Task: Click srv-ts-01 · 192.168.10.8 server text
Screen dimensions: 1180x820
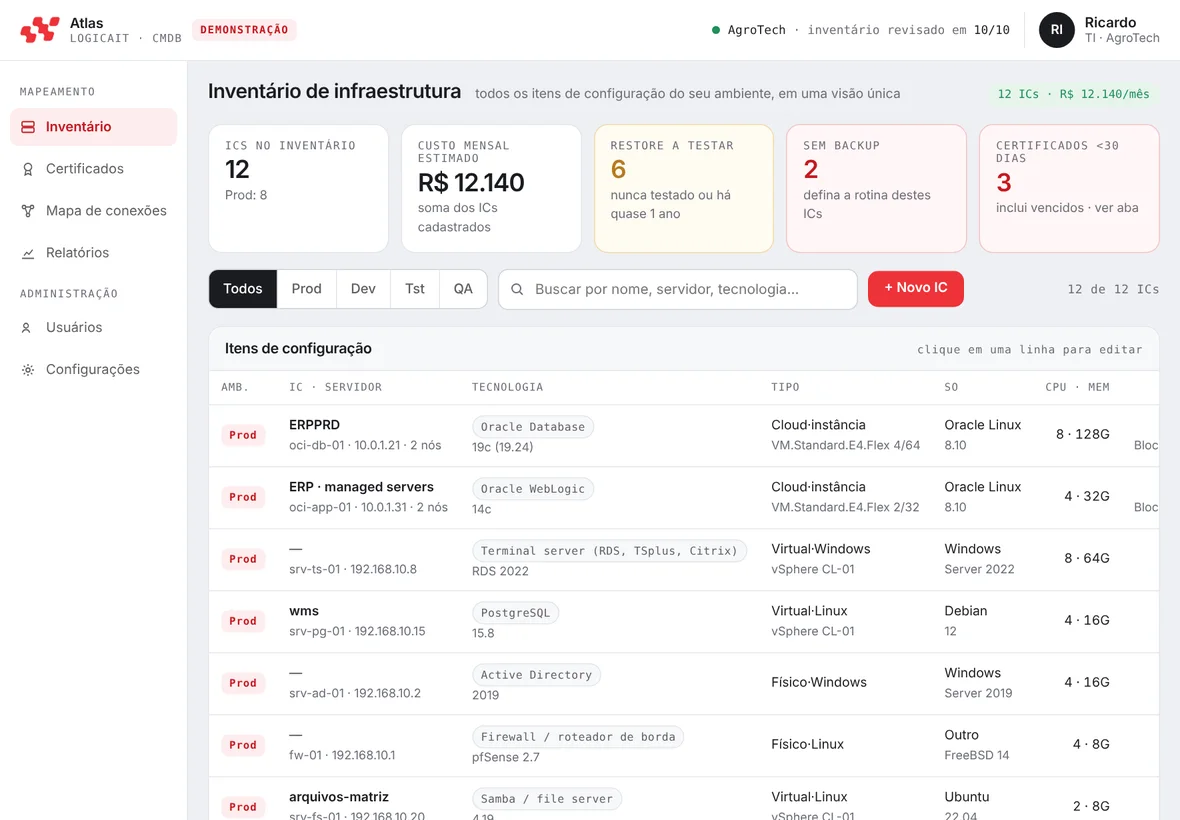Action: 353,569
